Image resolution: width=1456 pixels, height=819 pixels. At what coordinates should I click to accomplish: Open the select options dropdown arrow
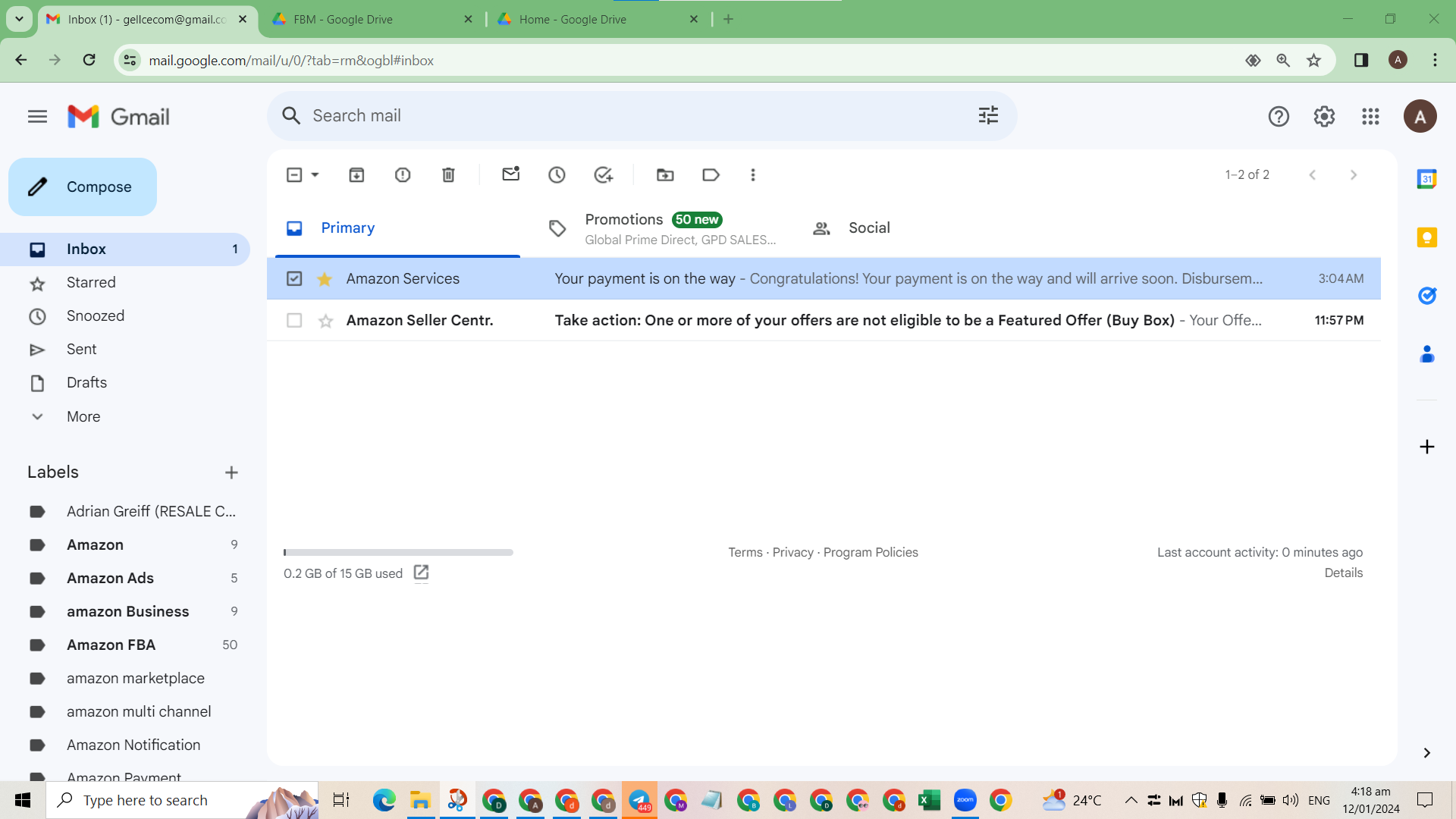coord(315,175)
